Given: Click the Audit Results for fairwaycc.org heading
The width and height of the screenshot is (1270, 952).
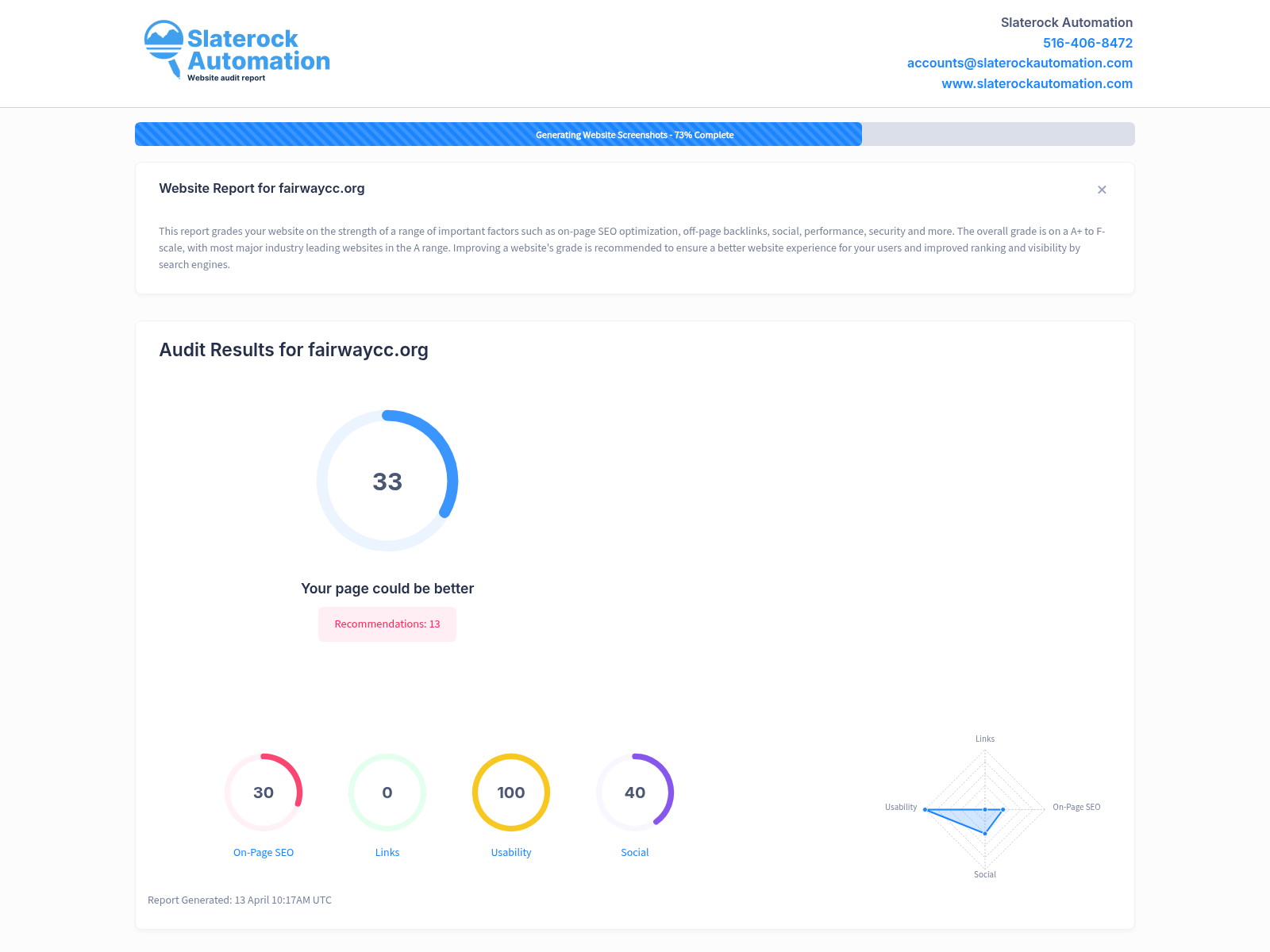Looking at the screenshot, I should point(294,350).
